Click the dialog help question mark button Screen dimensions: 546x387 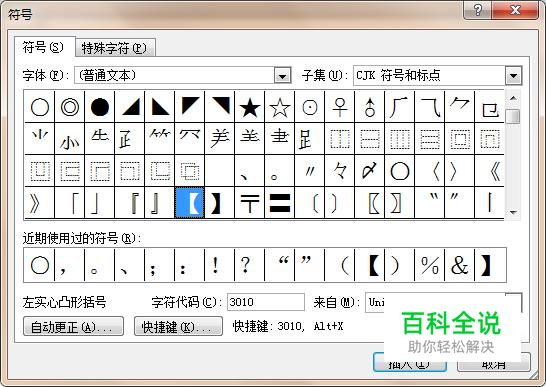[x=477, y=10]
